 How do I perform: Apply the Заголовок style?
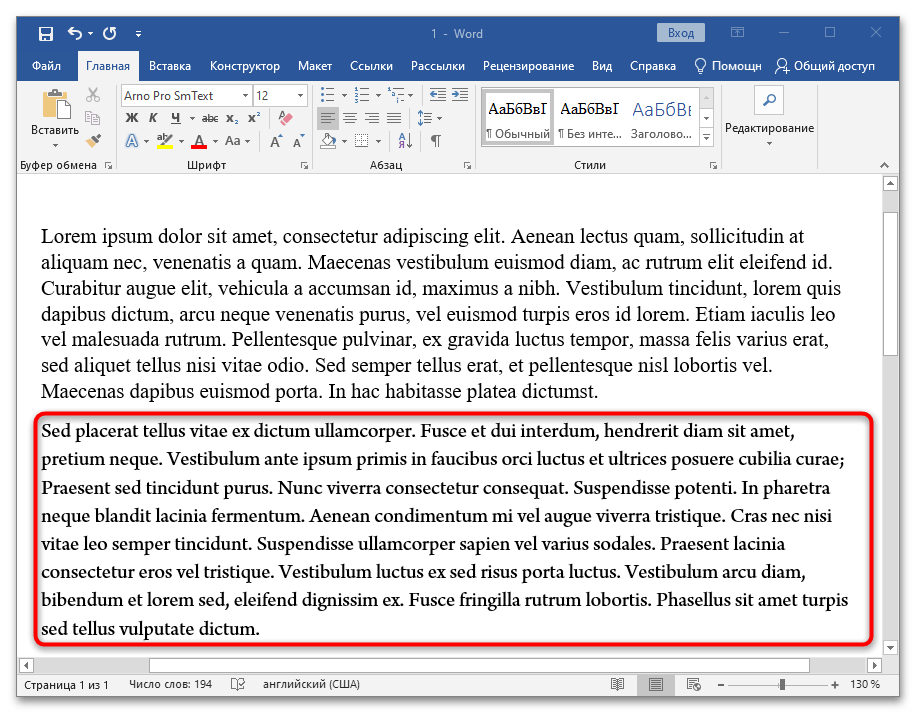(661, 118)
